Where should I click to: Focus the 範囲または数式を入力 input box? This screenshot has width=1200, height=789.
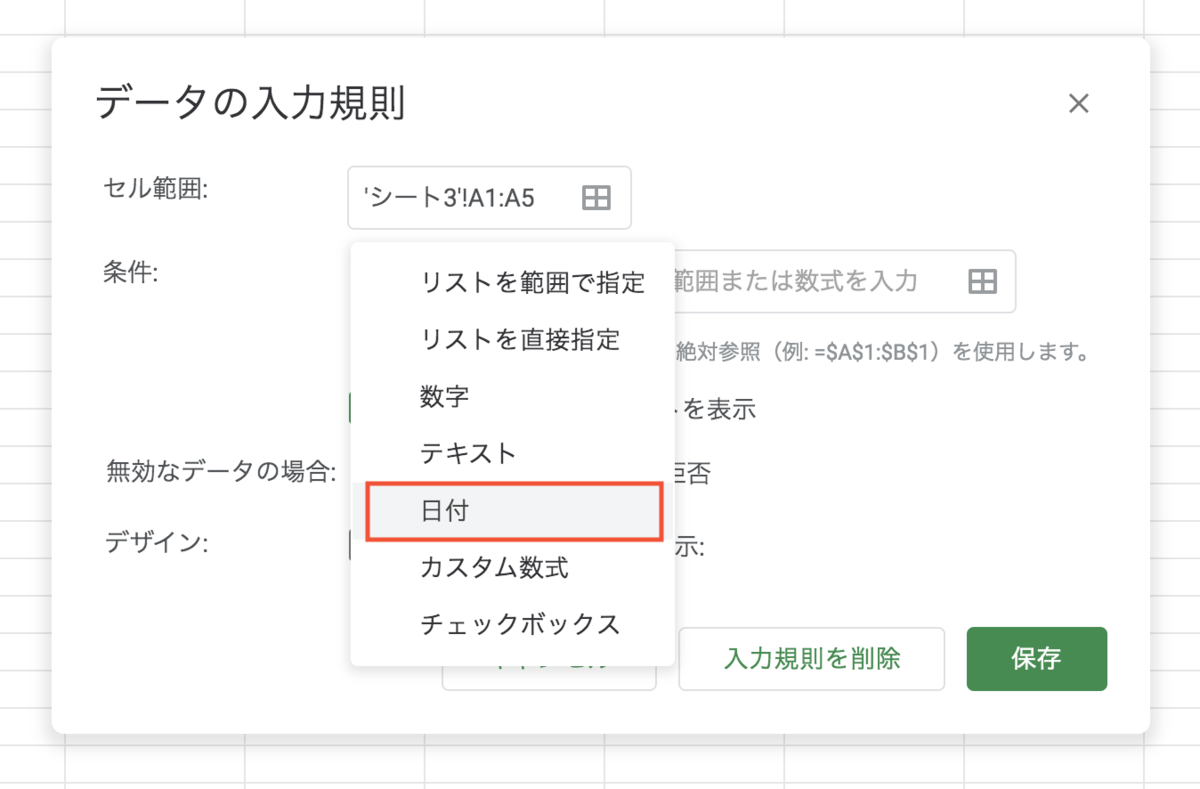click(x=845, y=282)
